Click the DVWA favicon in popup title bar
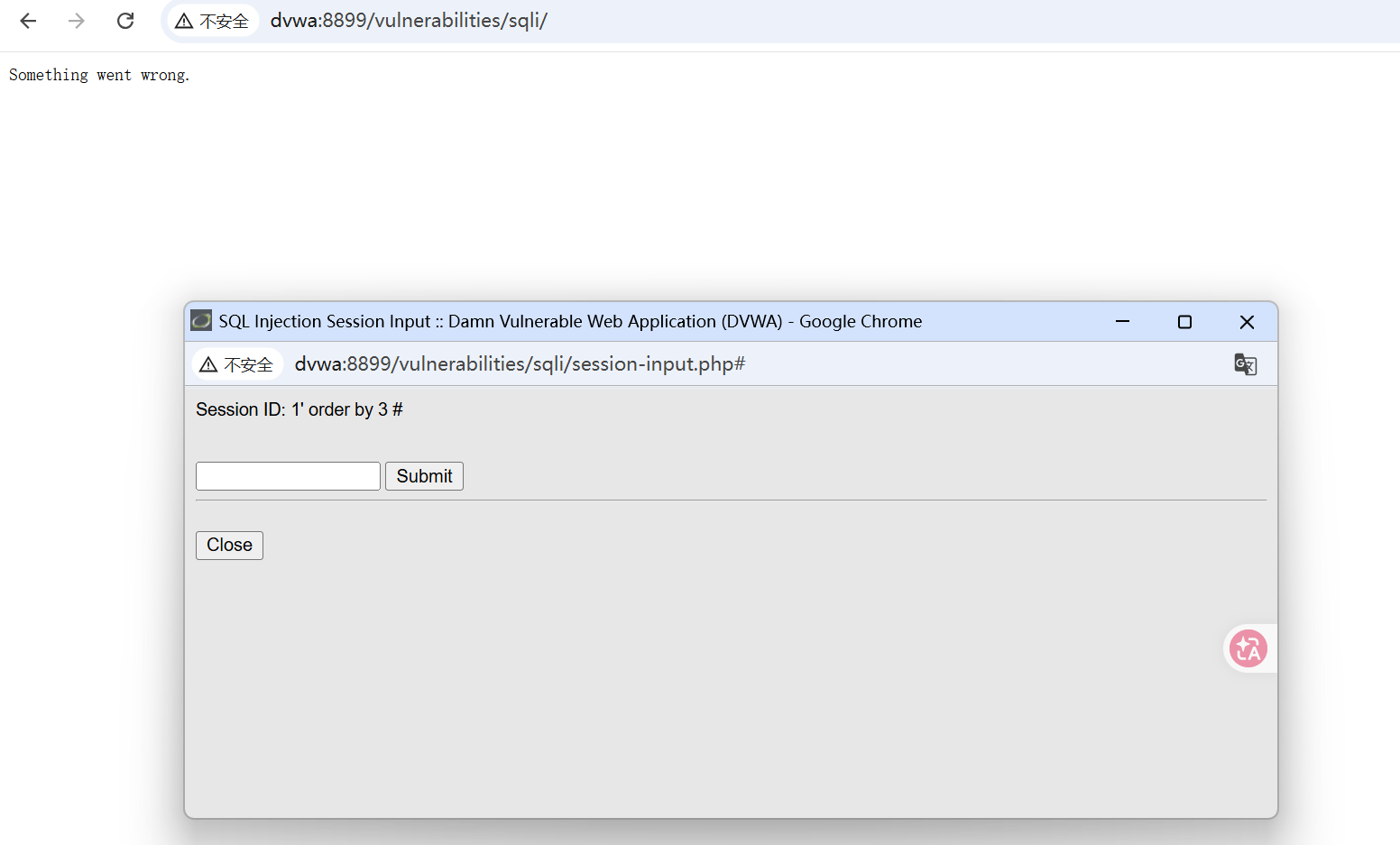The width and height of the screenshot is (1400, 845). pyautogui.click(x=201, y=320)
